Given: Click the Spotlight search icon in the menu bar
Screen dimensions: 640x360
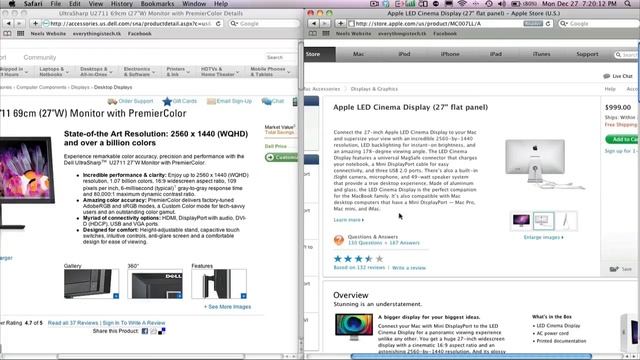Looking at the screenshot, I should tap(627, 4).
